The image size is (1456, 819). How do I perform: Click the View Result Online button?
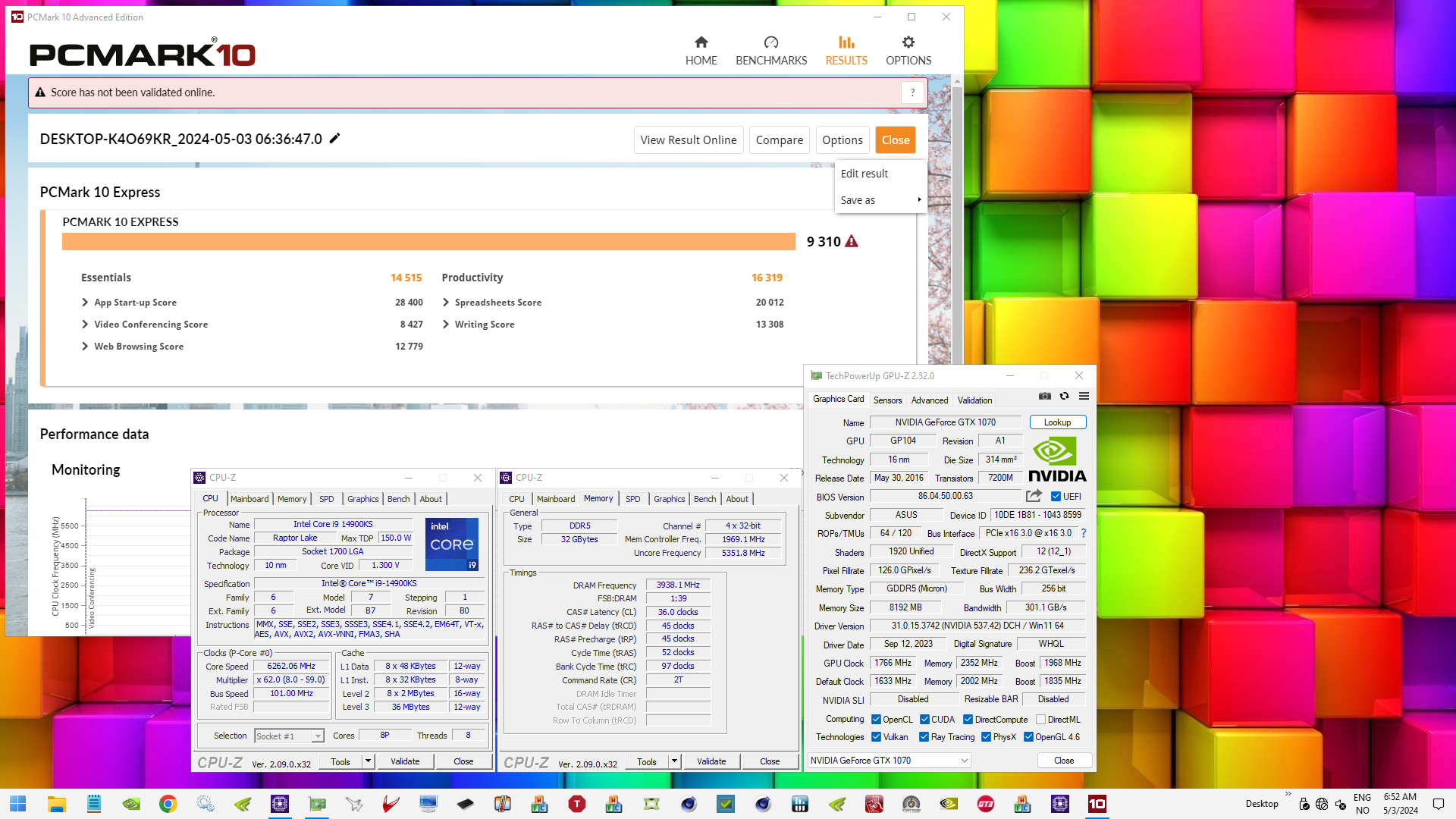[689, 140]
